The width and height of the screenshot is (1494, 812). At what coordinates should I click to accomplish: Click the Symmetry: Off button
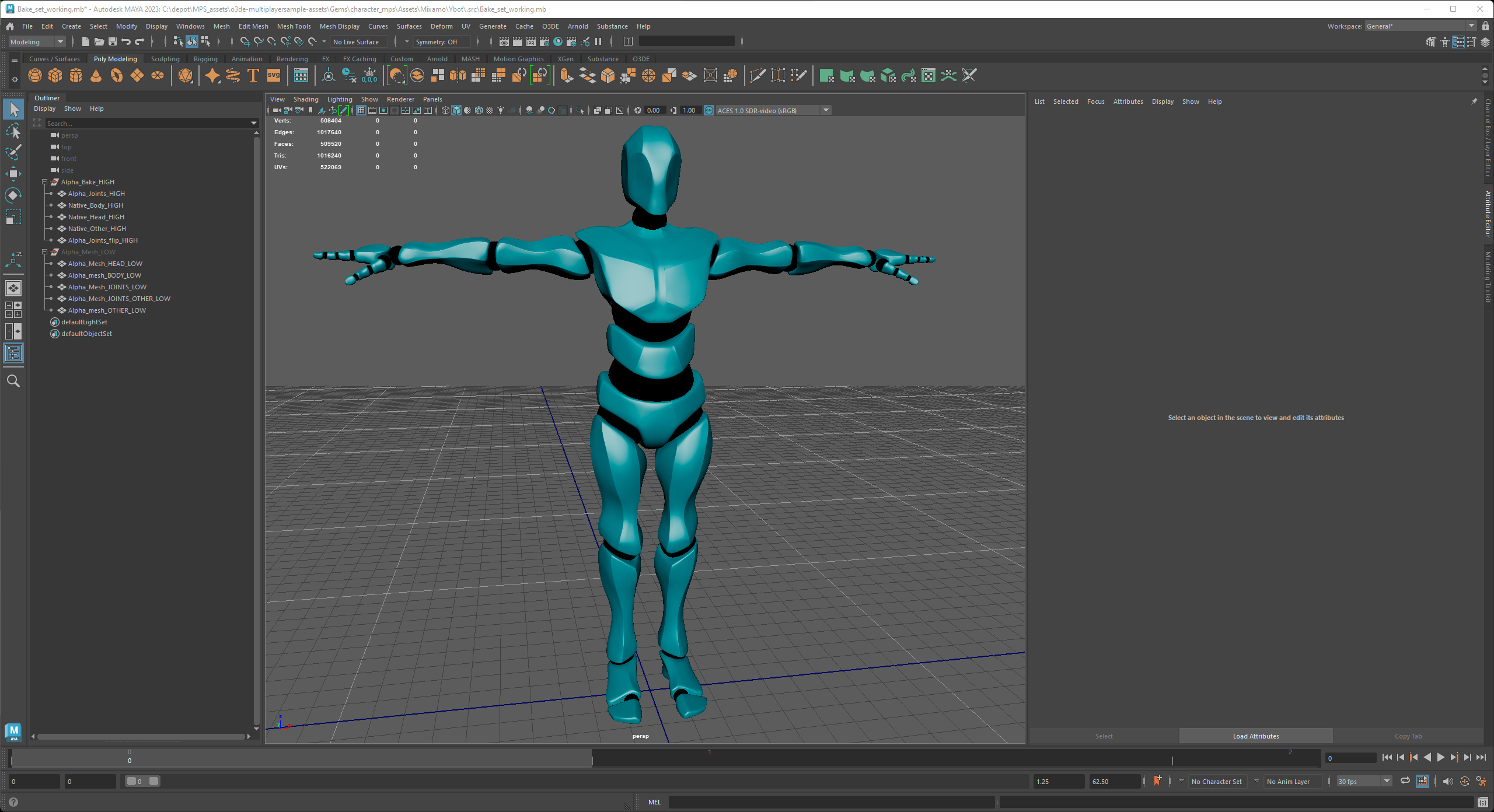441,41
